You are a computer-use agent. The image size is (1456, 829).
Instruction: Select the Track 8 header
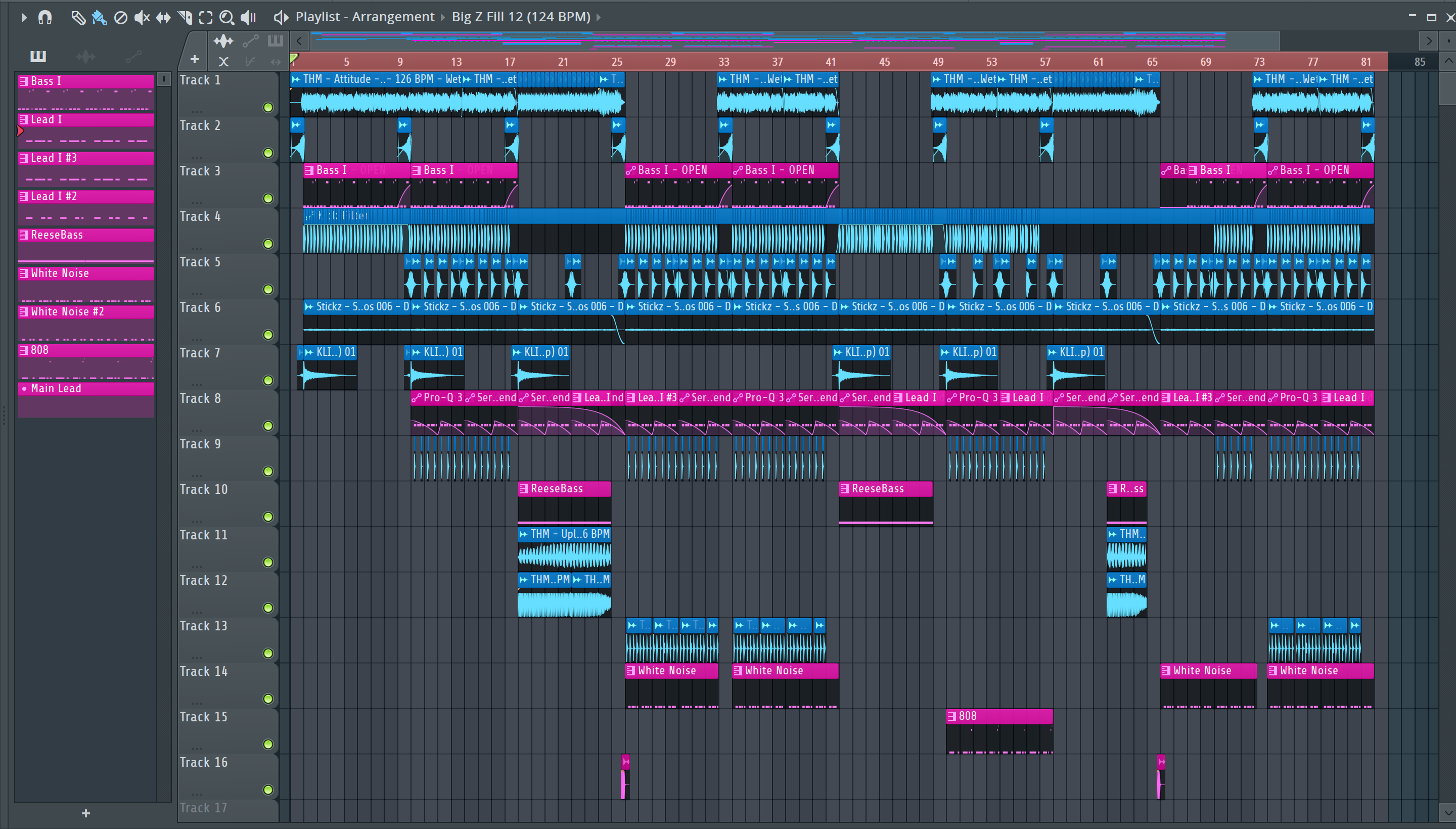click(x=228, y=413)
